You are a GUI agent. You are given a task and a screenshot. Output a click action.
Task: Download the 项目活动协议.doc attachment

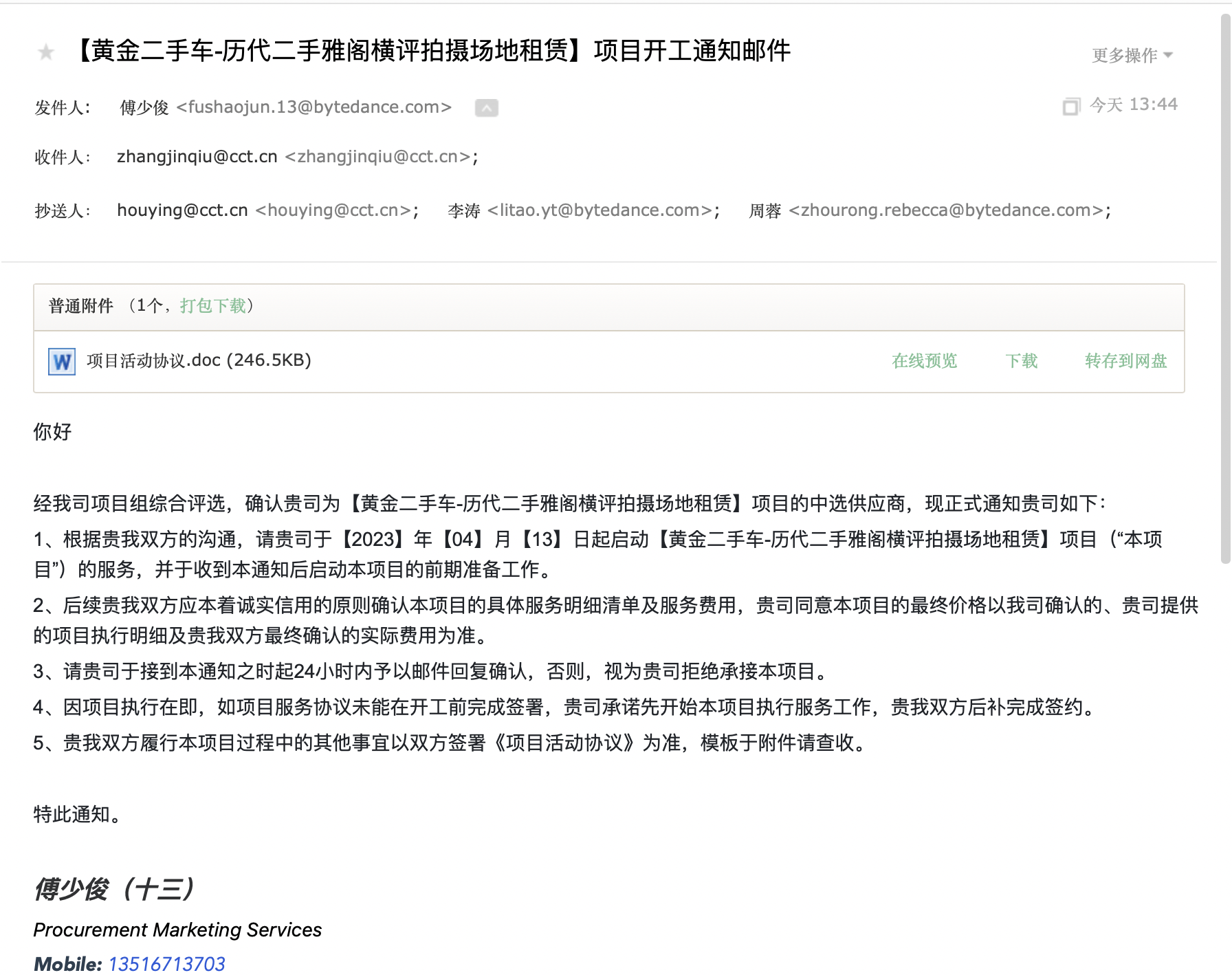1021,361
